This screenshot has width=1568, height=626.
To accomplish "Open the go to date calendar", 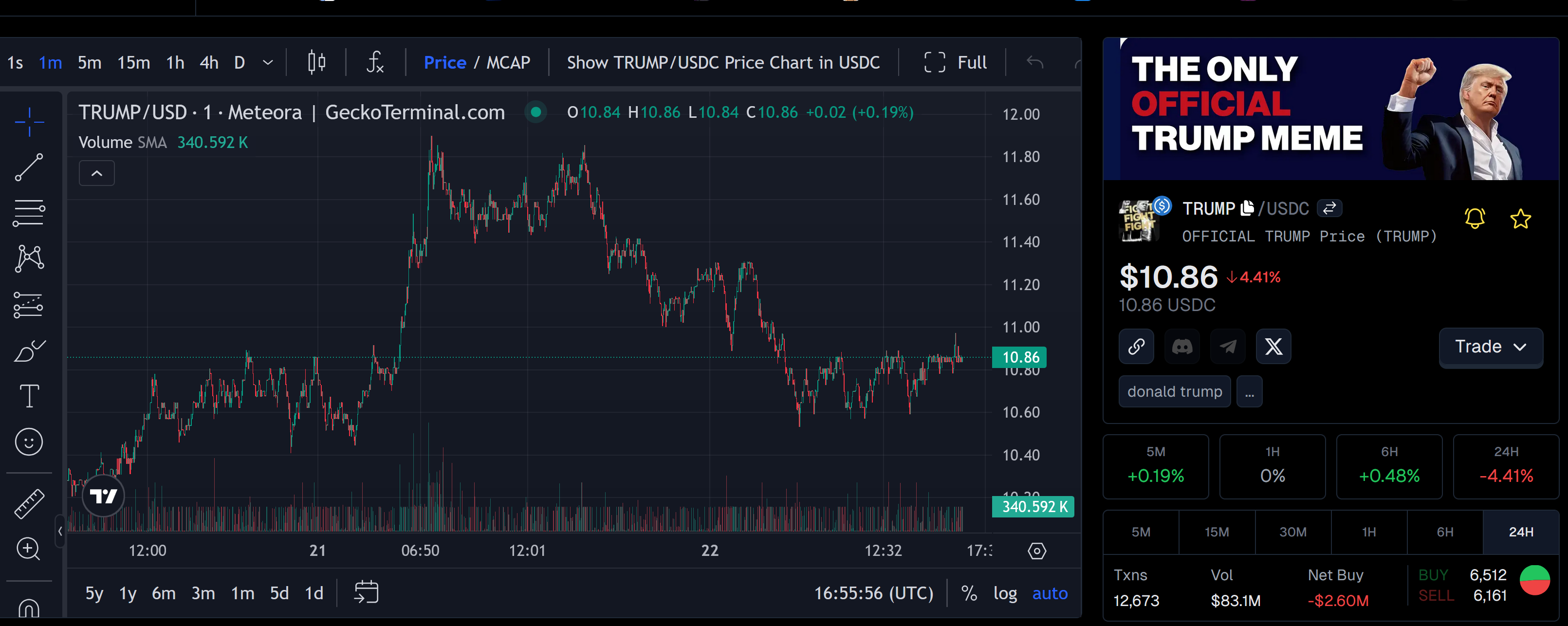I will [367, 592].
